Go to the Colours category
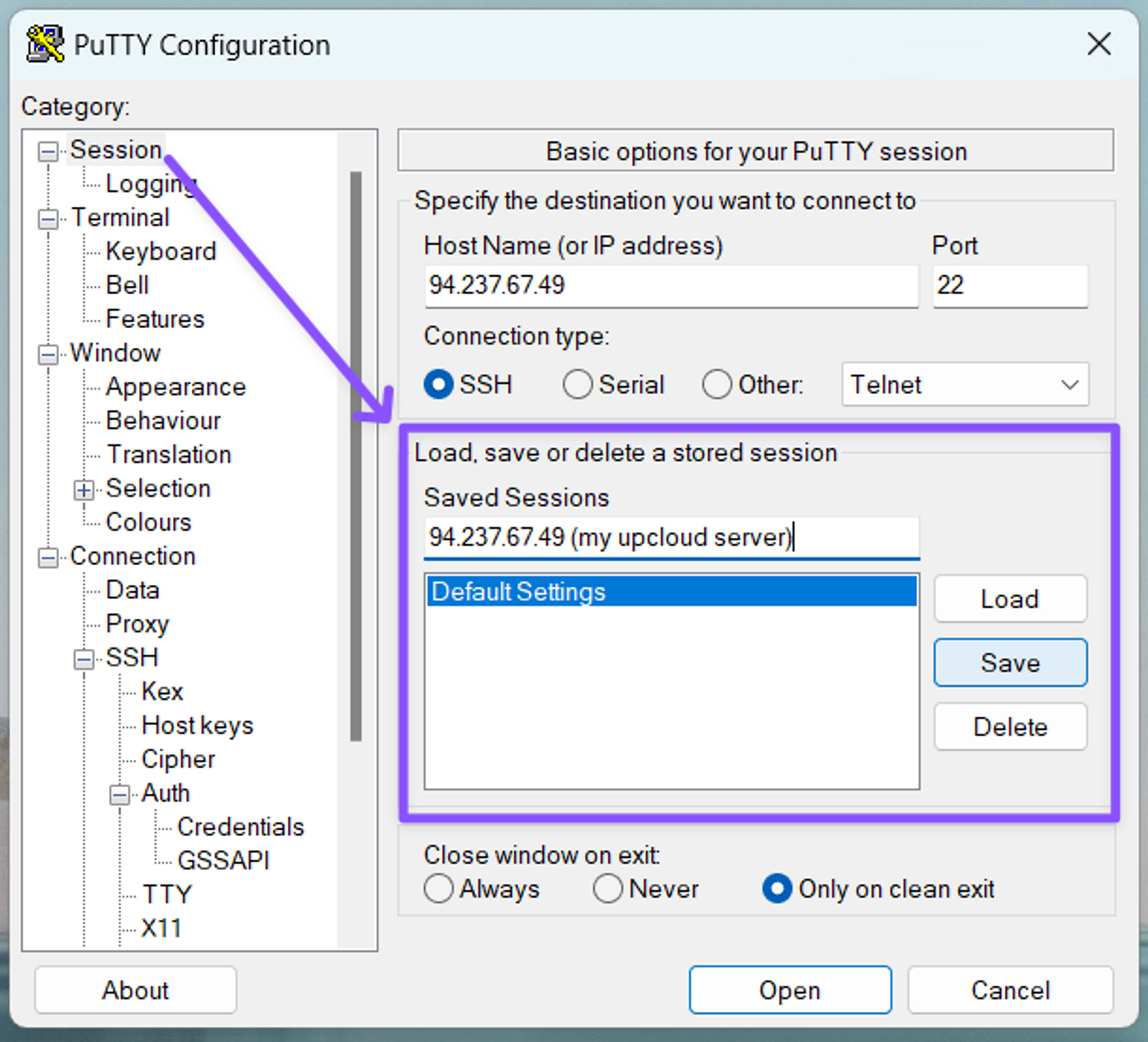 pos(148,522)
